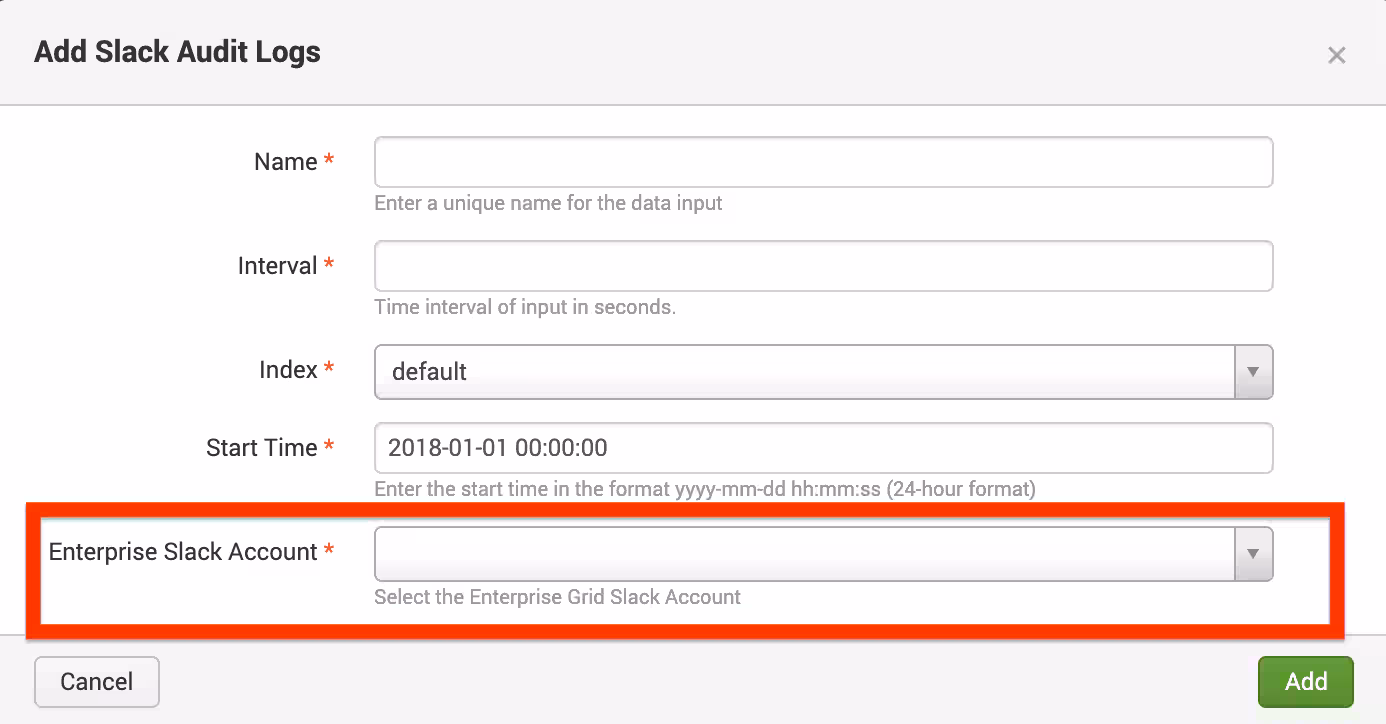Click the start time format hint text
The height and width of the screenshot is (724, 1386).
pos(704,489)
